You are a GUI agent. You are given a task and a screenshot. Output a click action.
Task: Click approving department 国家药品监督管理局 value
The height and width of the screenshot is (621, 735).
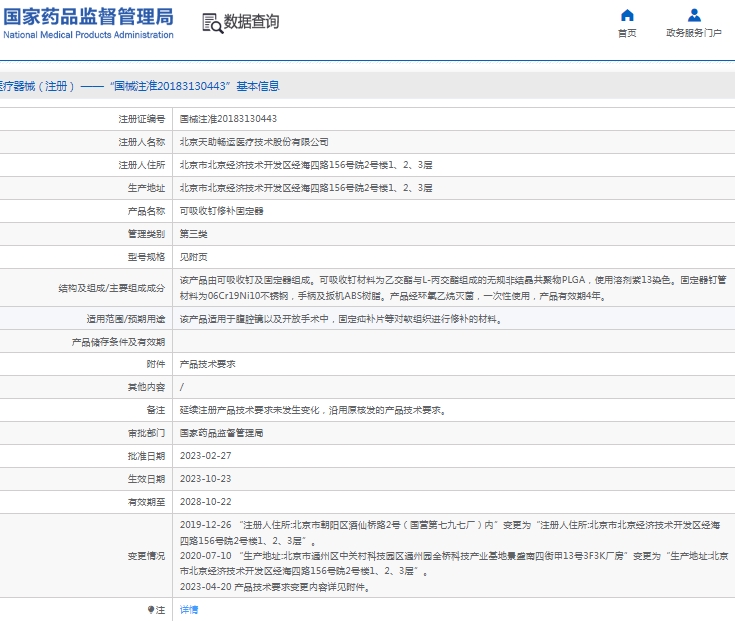[x=222, y=433]
